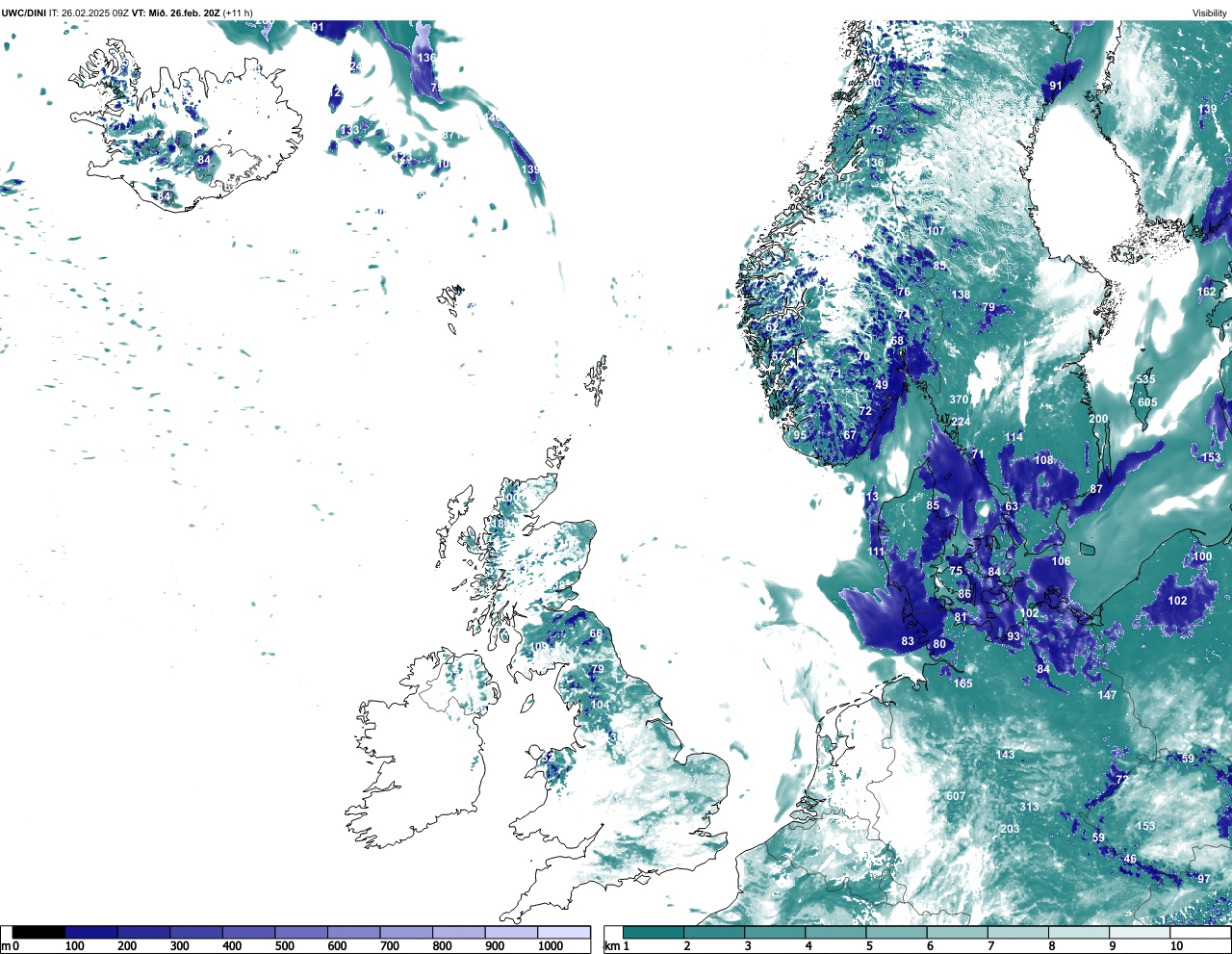Click the map visibility value 162

(1206, 292)
